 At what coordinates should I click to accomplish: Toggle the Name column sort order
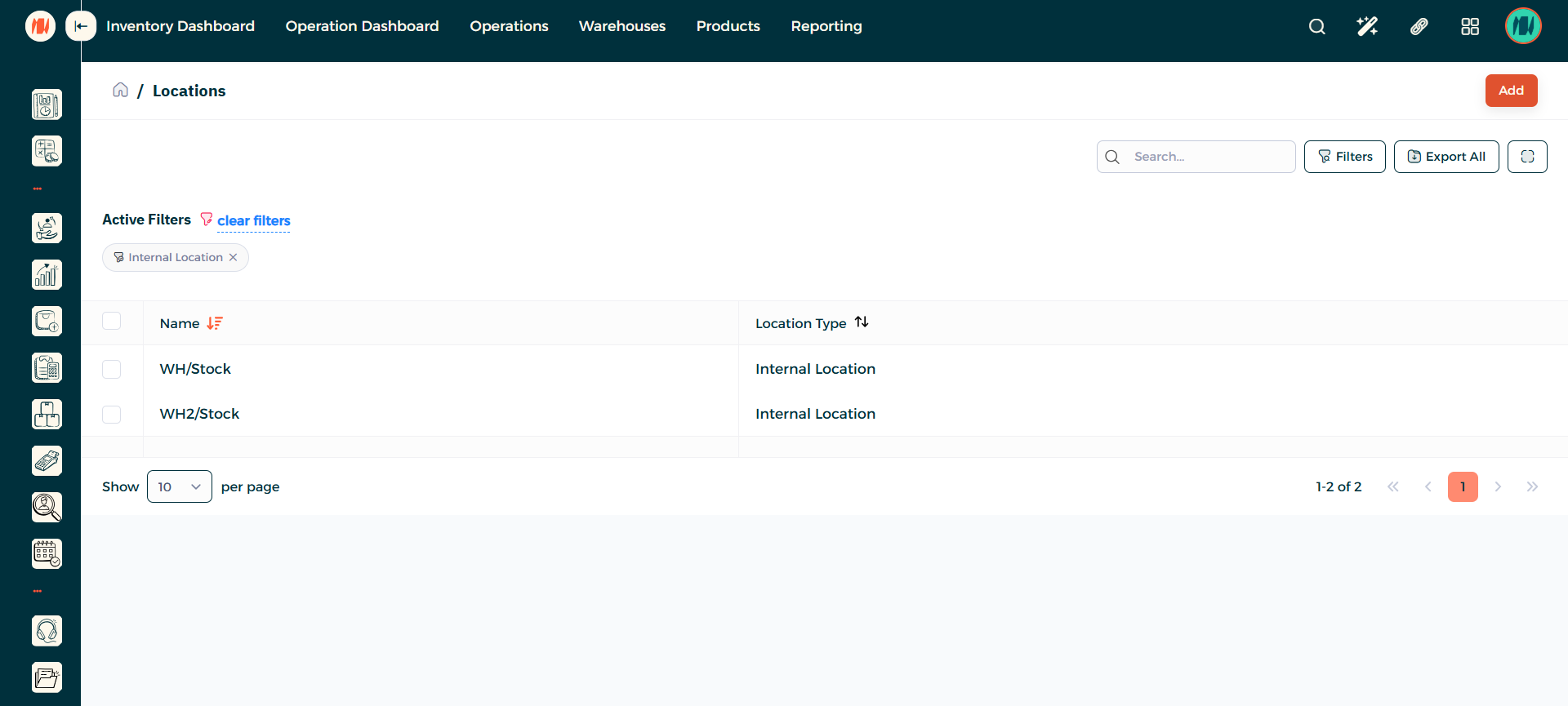[x=214, y=323]
